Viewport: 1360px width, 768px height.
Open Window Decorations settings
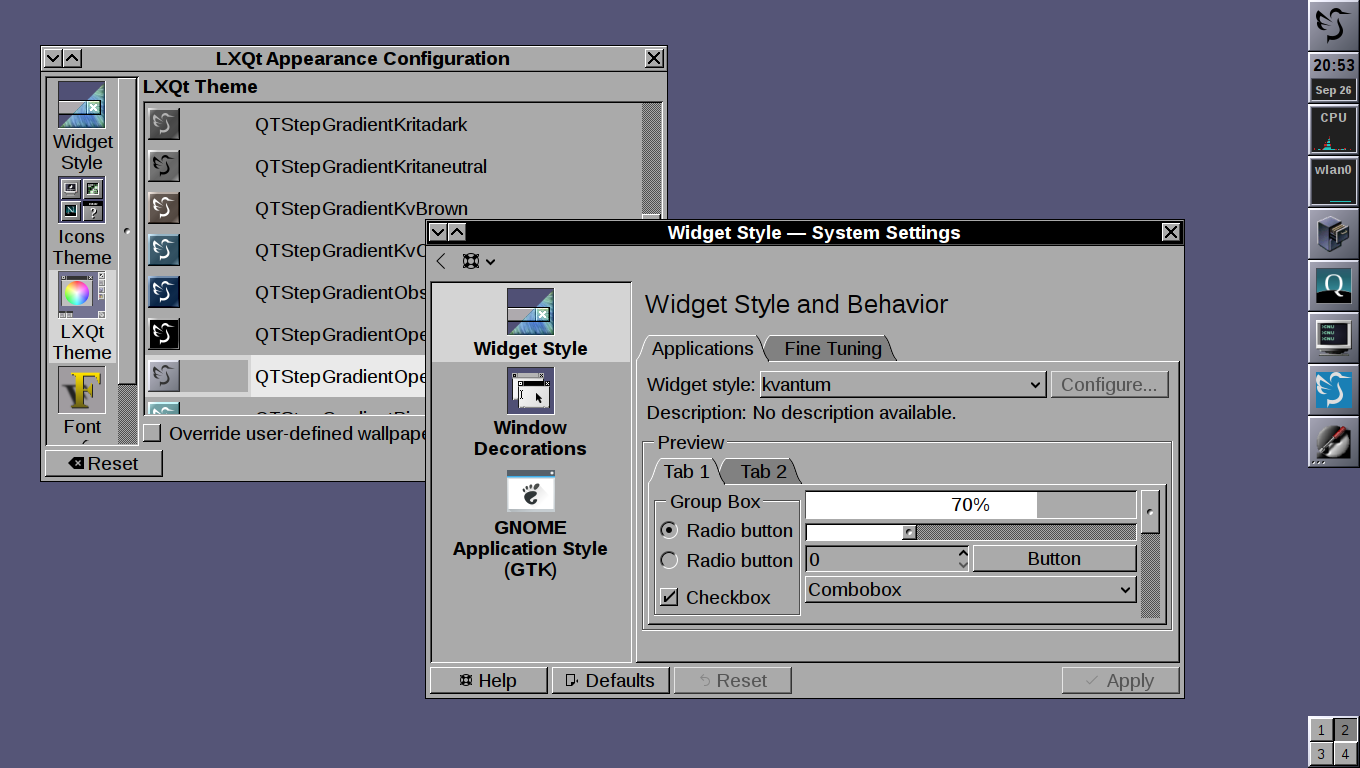pos(530,412)
